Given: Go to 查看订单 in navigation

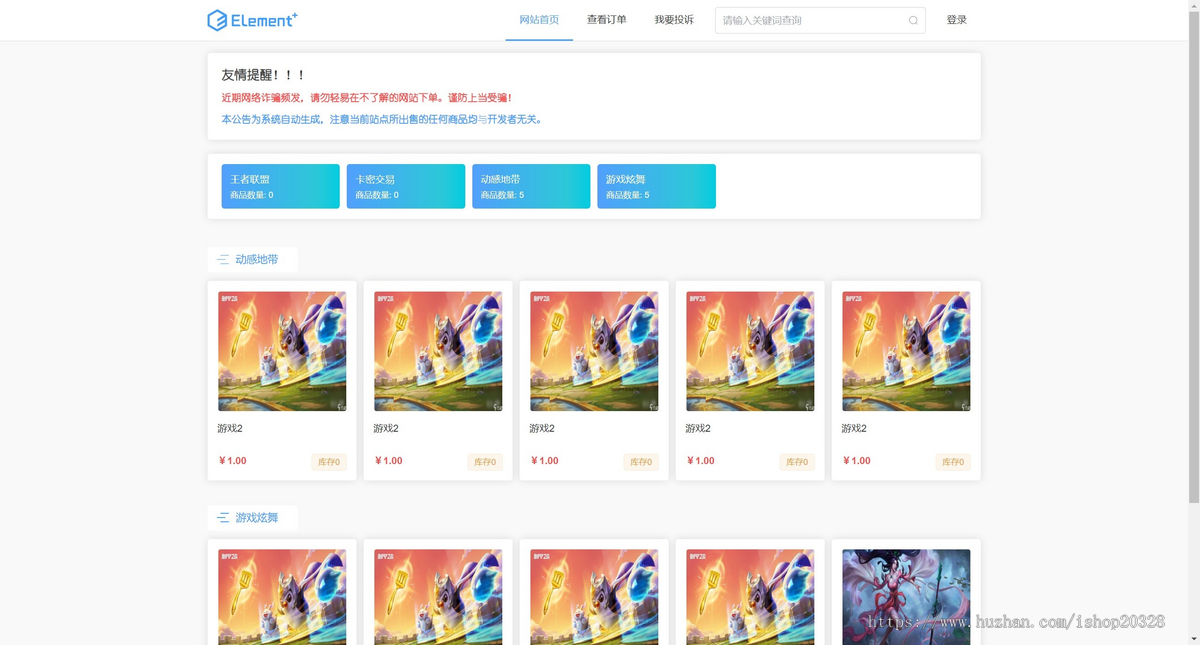Looking at the screenshot, I should (607, 20).
